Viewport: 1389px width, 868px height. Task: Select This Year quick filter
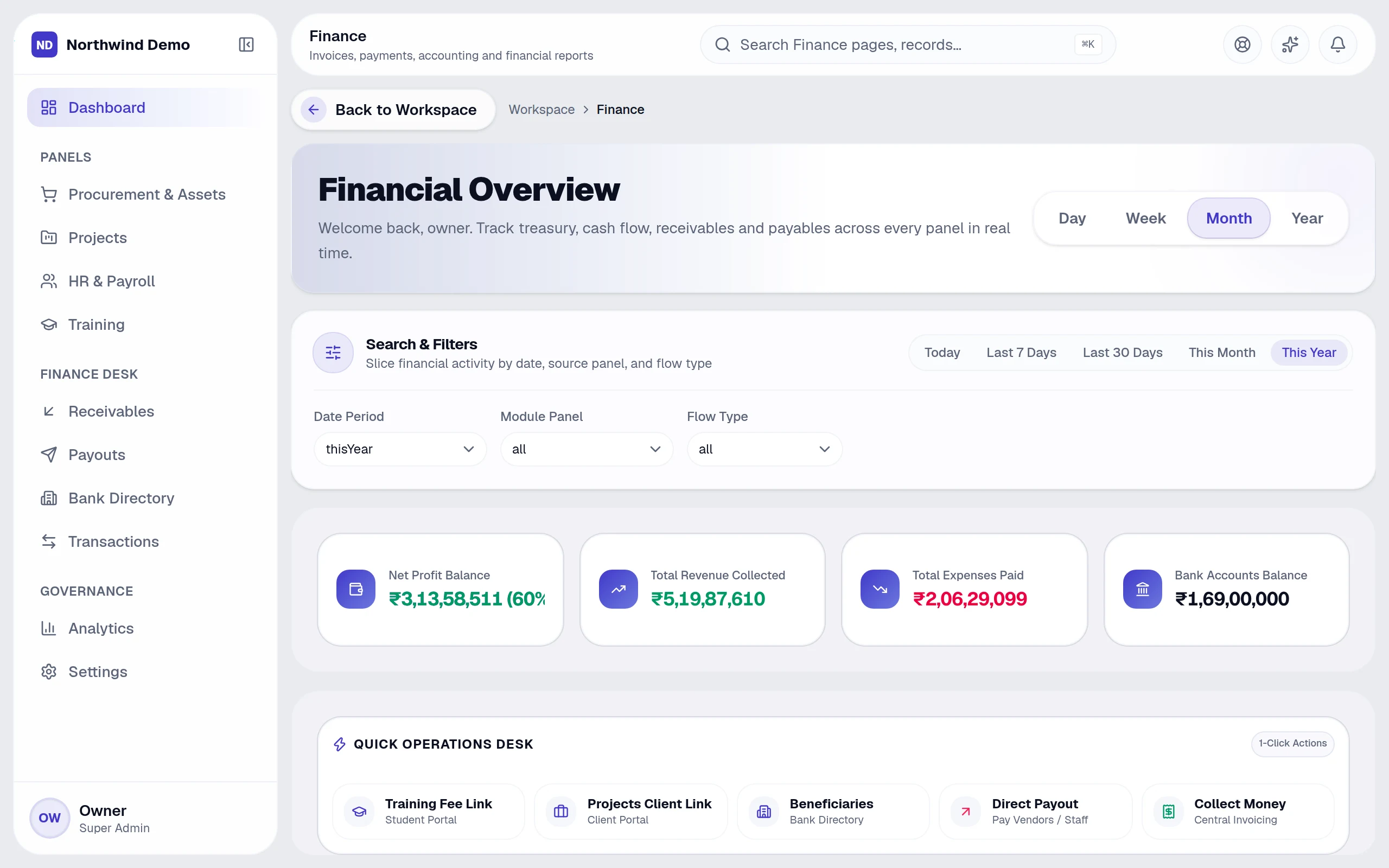tap(1309, 353)
